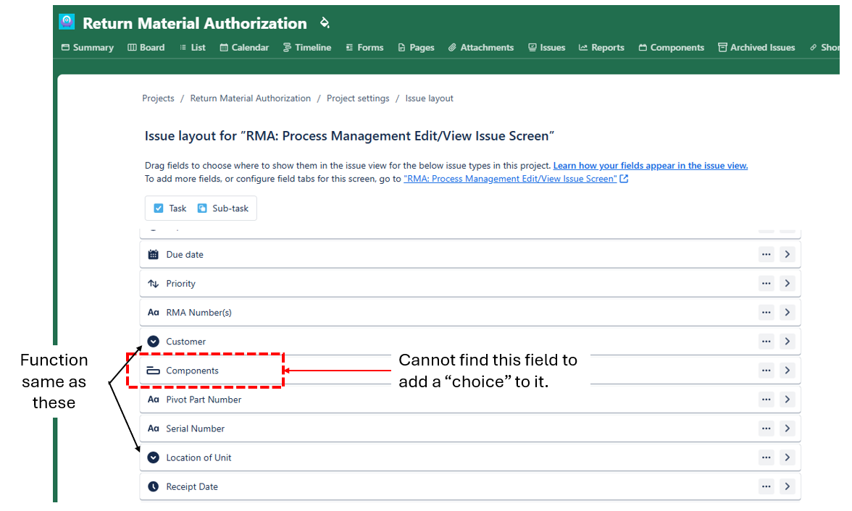The height and width of the screenshot is (511, 852).
Task: Open the Summary tab
Action: point(87,48)
